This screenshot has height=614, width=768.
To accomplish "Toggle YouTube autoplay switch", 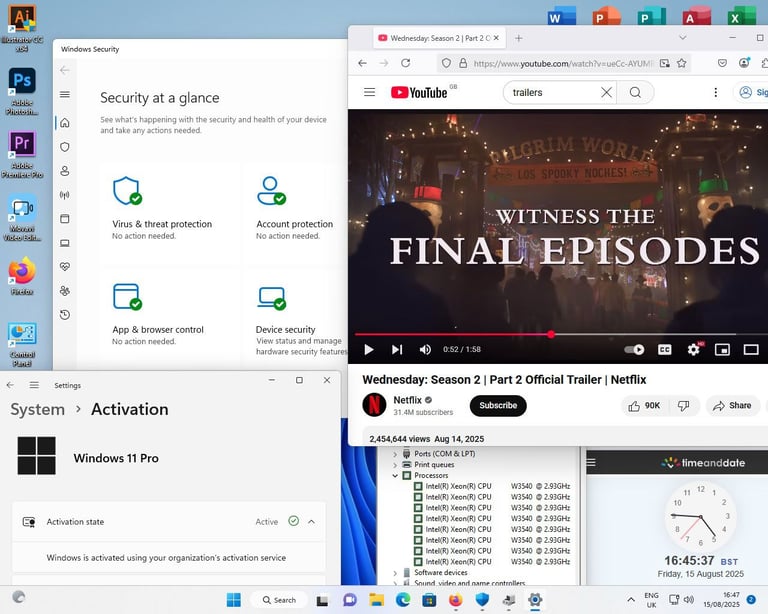I will (634, 350).
